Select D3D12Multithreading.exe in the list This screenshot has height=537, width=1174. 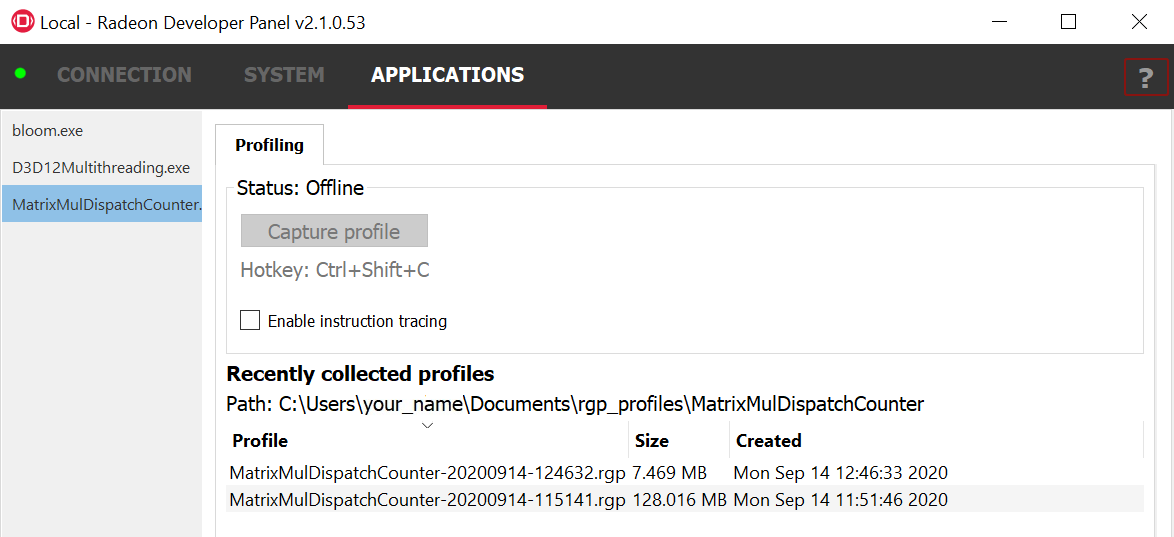tap(101, 168)
